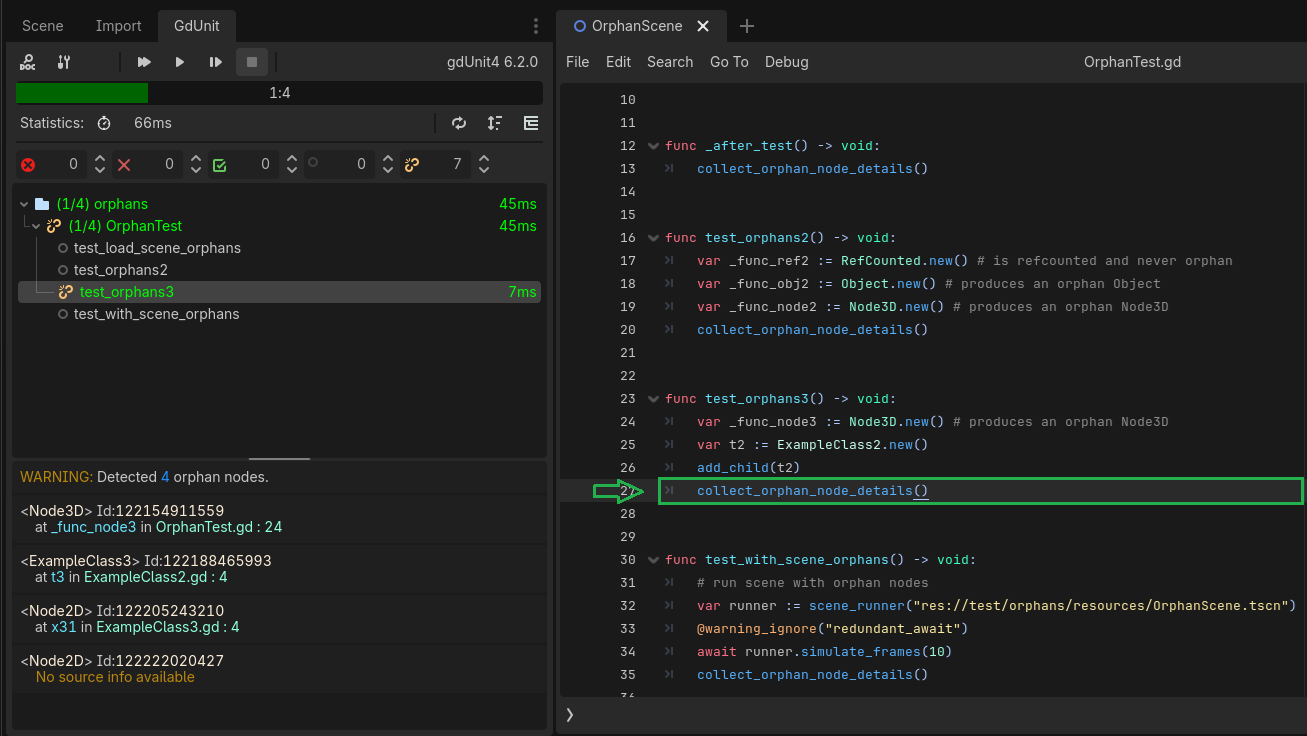This screenshot has width=1307, height=736.
Task: Collapse the OrphanTest suite node
Action: [36, 226]
